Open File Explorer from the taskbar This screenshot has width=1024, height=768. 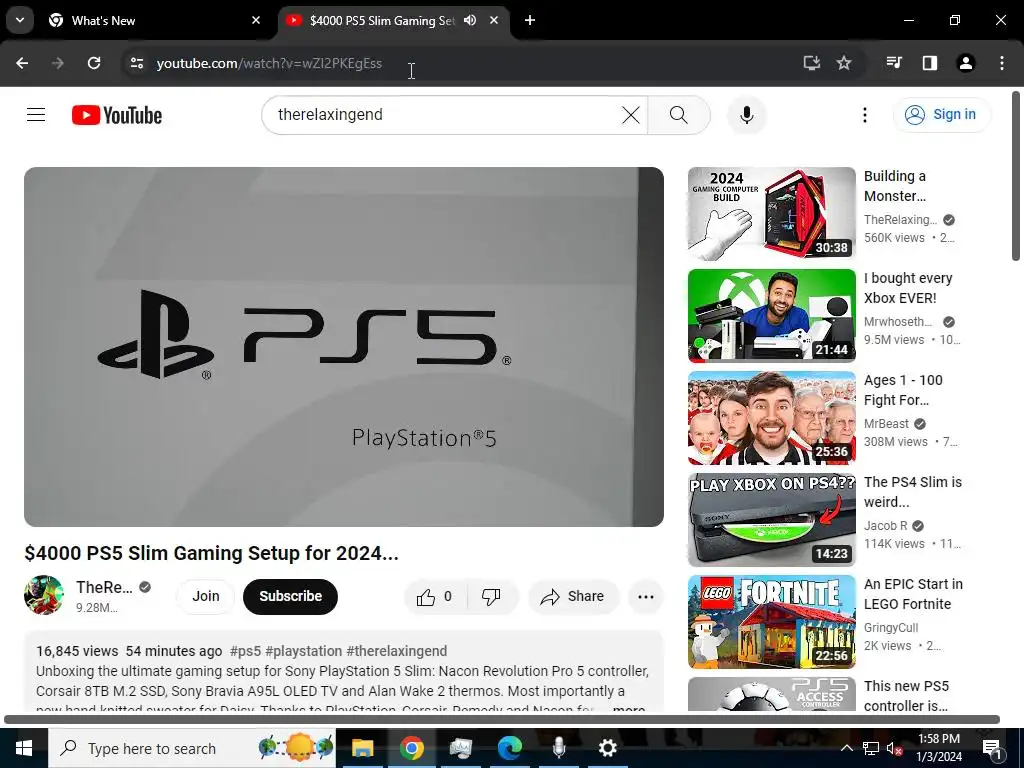[362, 748]
